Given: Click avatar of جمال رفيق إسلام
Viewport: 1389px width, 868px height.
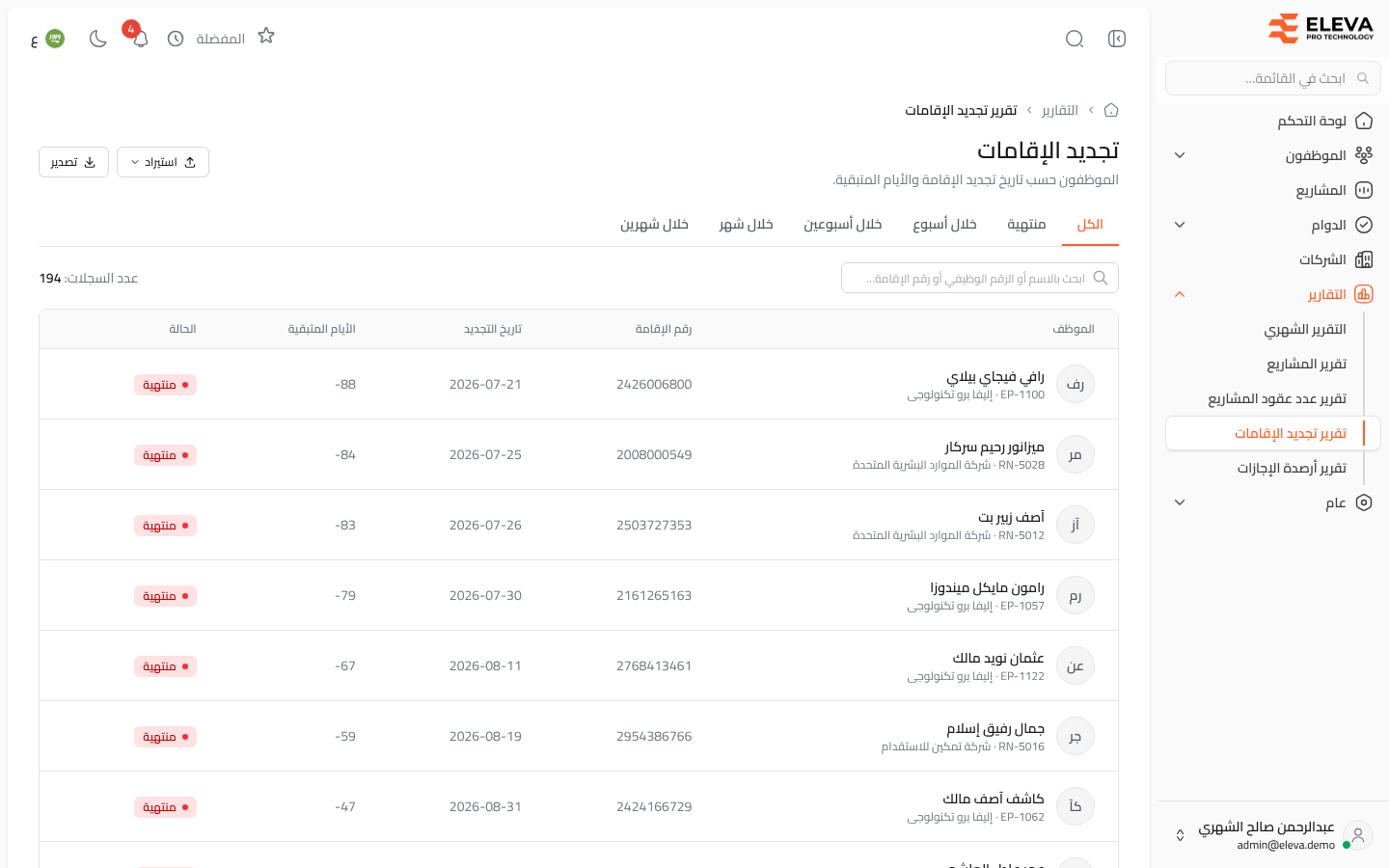Looking at the screenshot, I should pyautogui.click(x=1076, y=736).
